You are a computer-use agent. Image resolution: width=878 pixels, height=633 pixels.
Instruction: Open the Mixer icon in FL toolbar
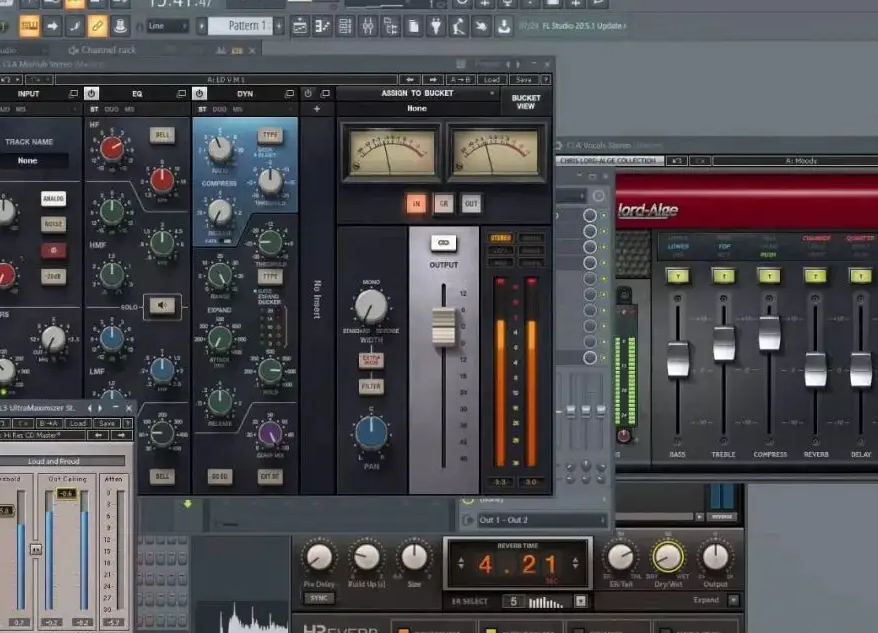(368, 26)
